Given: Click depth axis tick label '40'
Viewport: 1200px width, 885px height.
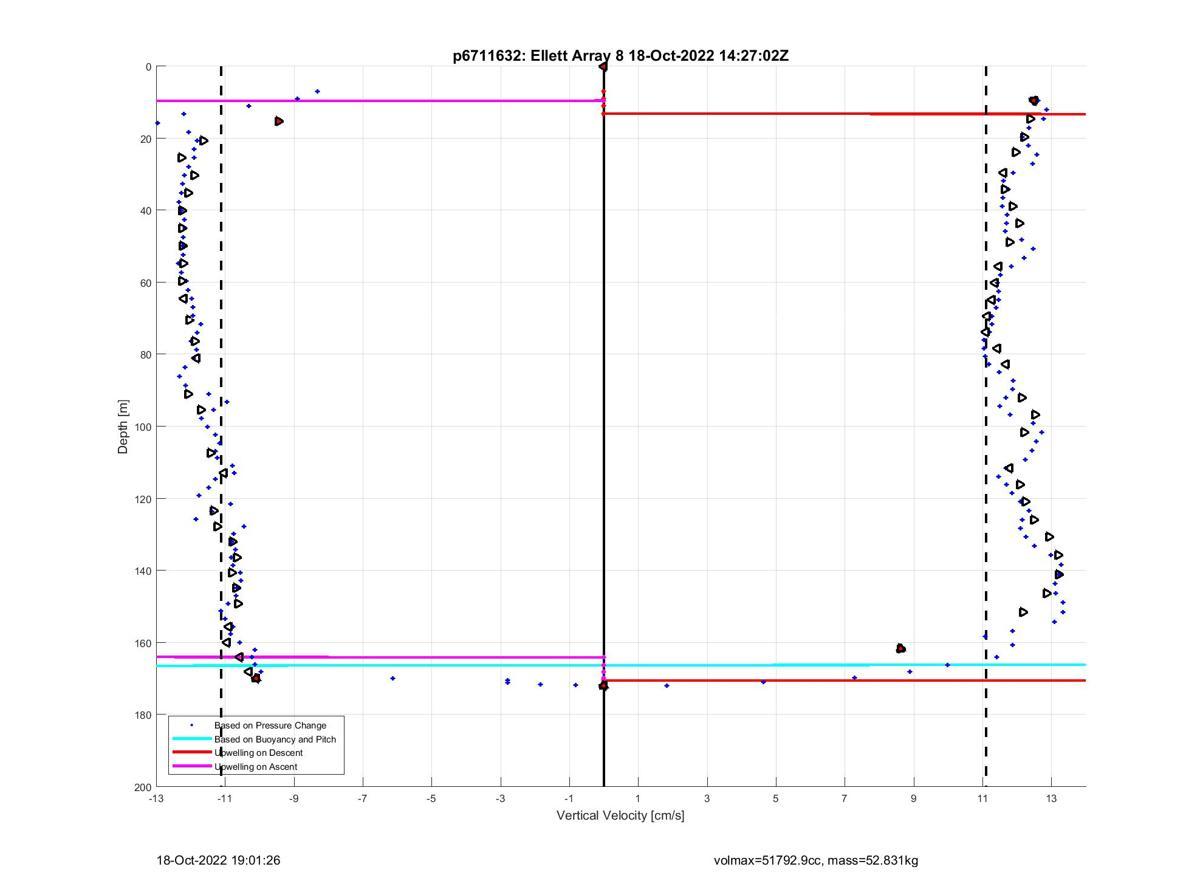Looking at the screenshot, I should 145,211.
